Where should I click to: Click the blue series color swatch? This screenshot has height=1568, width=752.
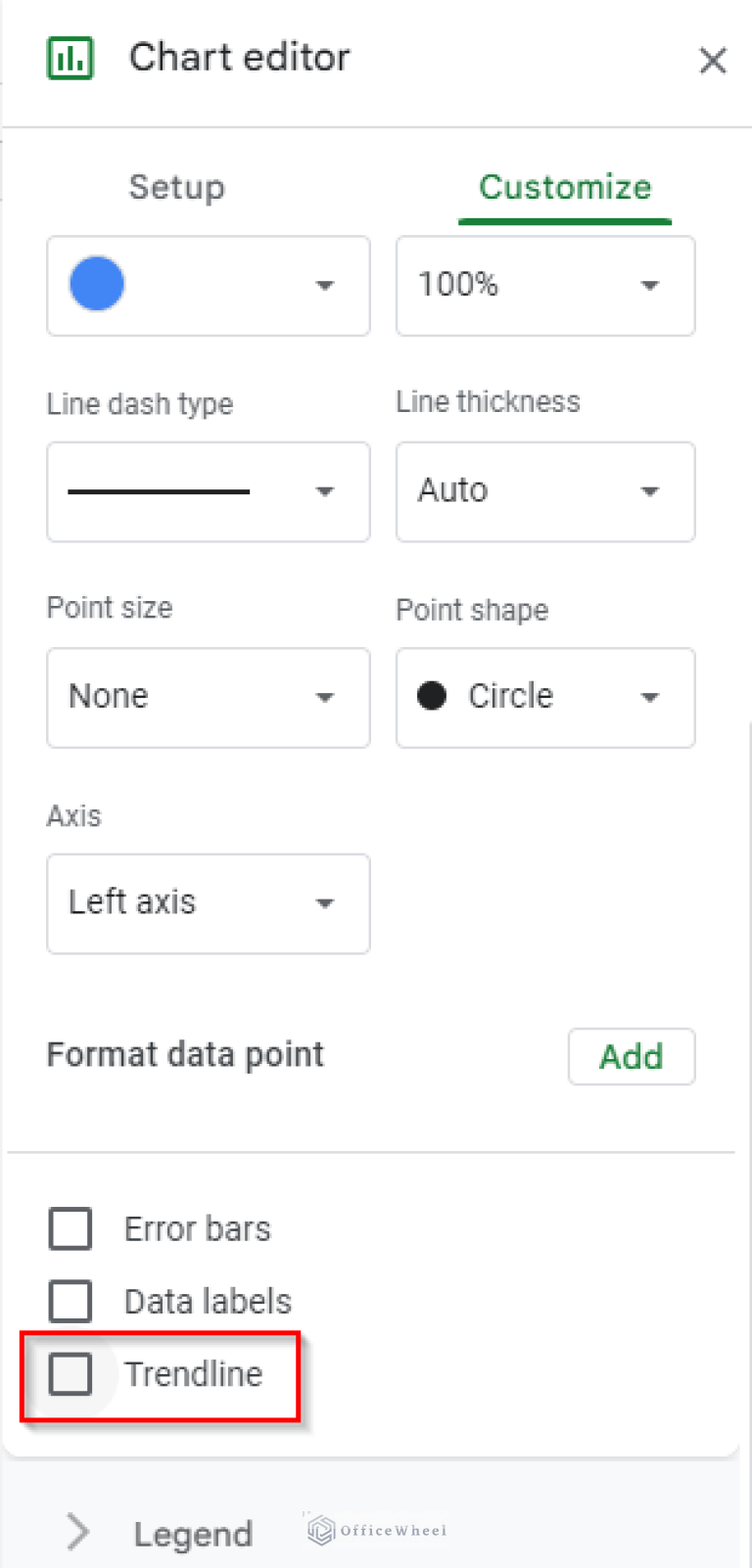[97, 285]
